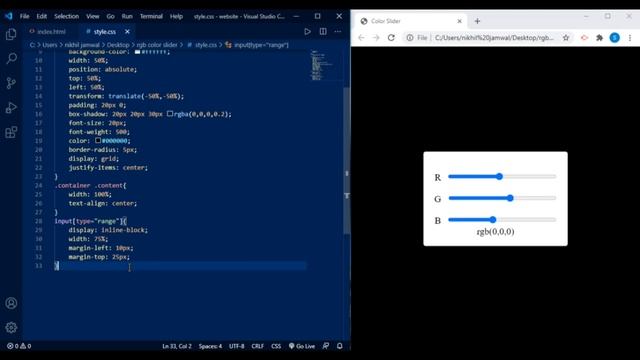640x360 pixels.
Task: Click the browser Back arrow
Action: pyautogui.click(x=361, y=38)
